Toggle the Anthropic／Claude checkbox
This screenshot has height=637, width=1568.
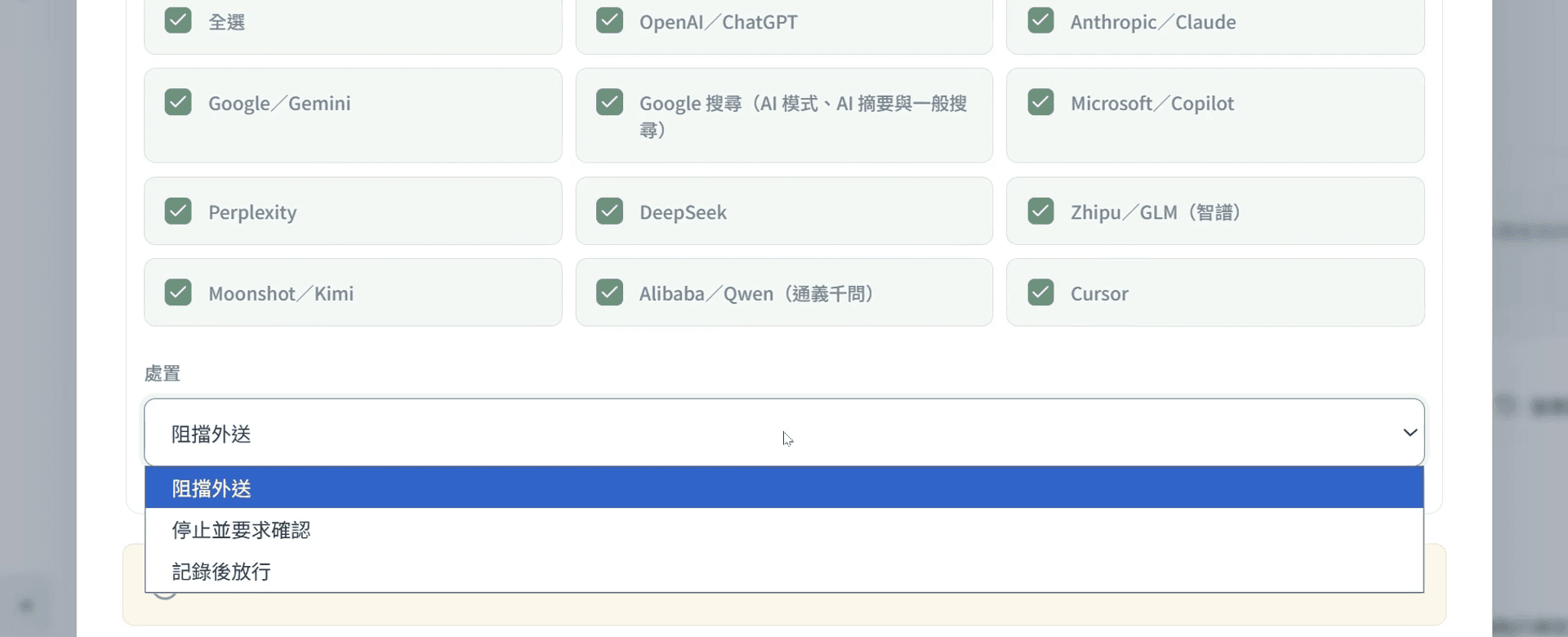(x=1040, y=20)
